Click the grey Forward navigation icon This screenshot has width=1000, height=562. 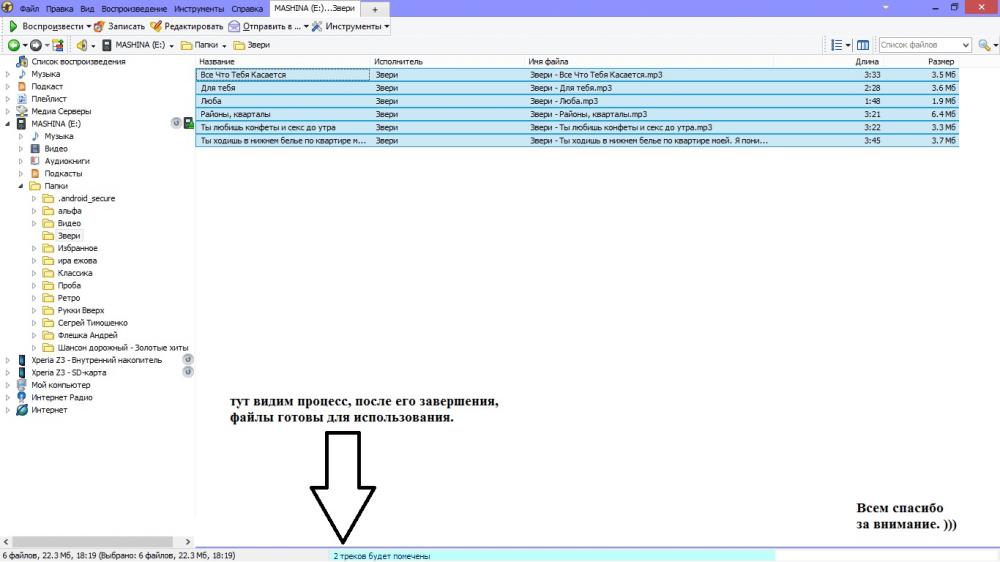[x=36, y=45]
